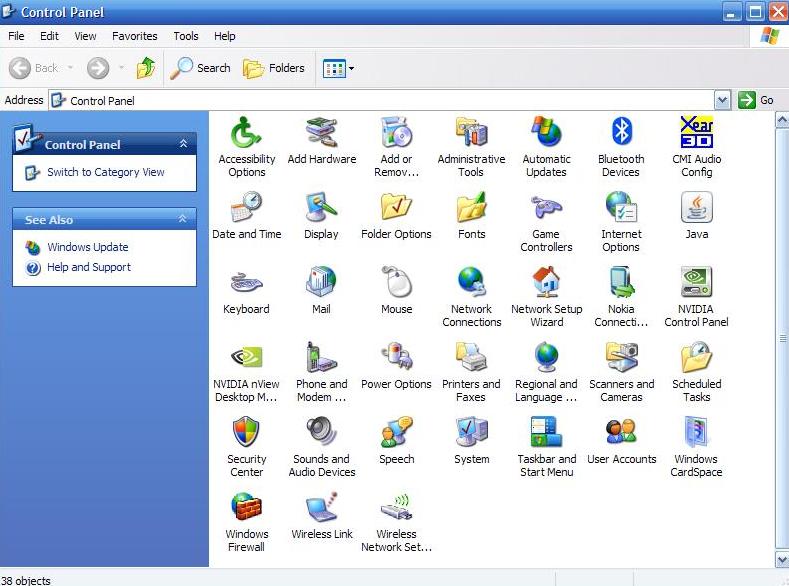Open CMI Audio Config Xear 3D icon
The height and width of the screenshot is (586, 789).
[696, 132]
